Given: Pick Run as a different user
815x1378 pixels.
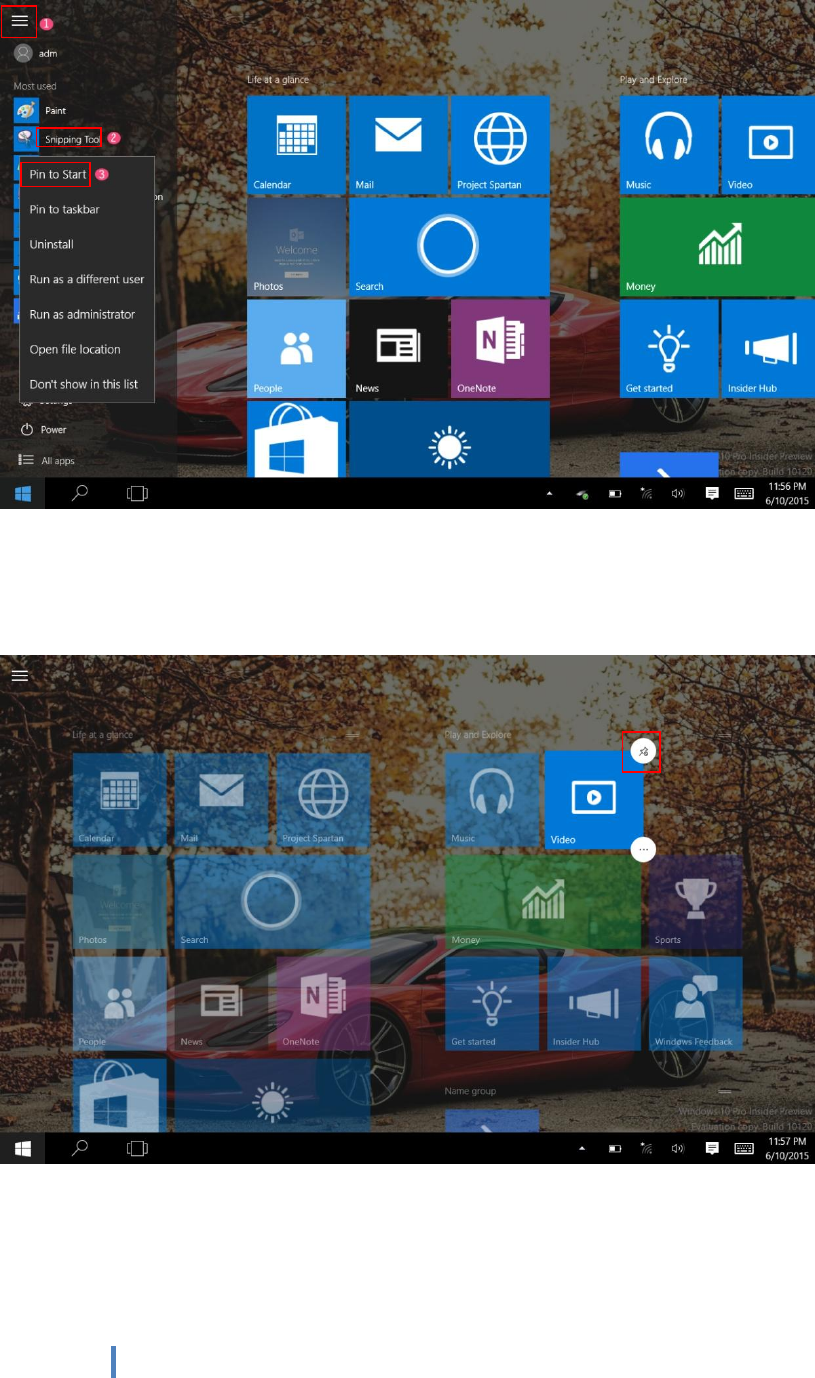Looking at the screenshot, I should coord(87,279).
